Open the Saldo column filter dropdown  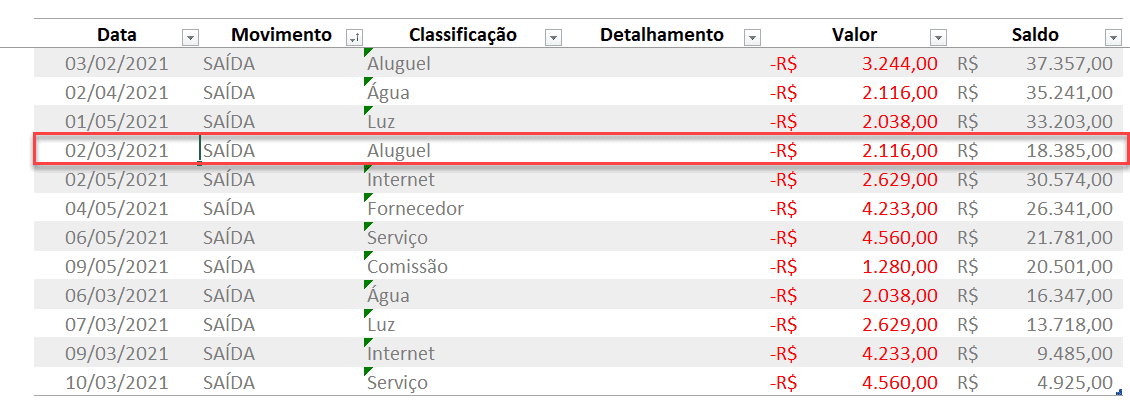point(1111,37)
